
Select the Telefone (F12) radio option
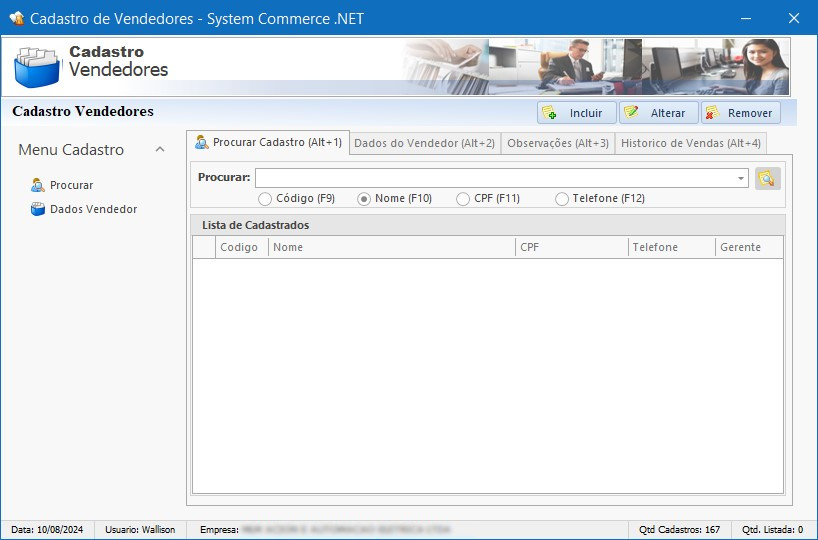562,199
